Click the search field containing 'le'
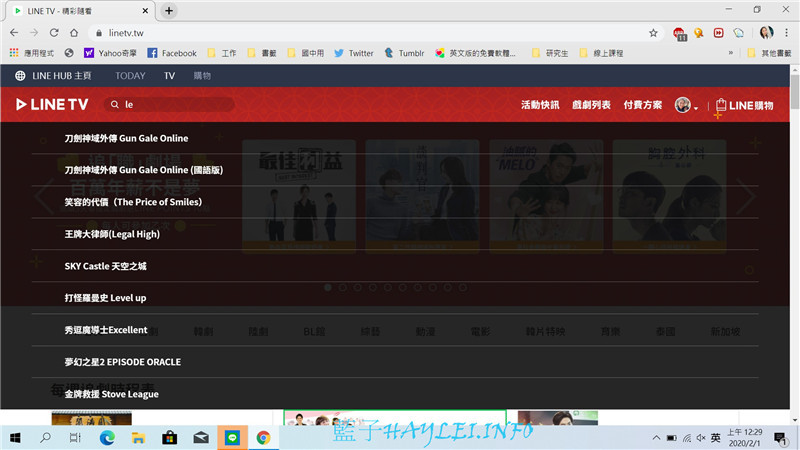 (x=169, y=105)
